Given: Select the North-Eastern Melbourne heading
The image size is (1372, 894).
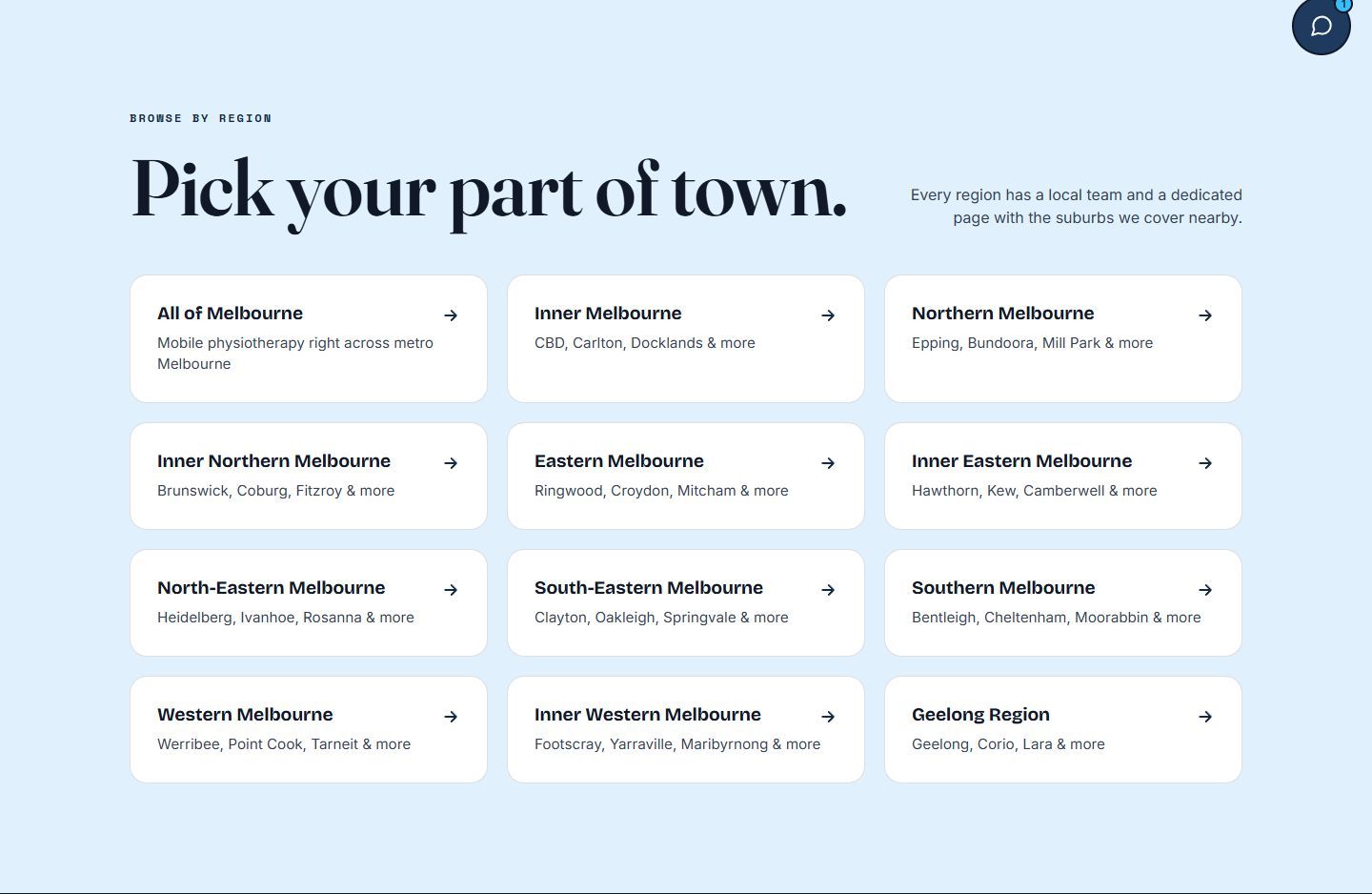Looking at the screenshot, I should (x=272, y=588).
